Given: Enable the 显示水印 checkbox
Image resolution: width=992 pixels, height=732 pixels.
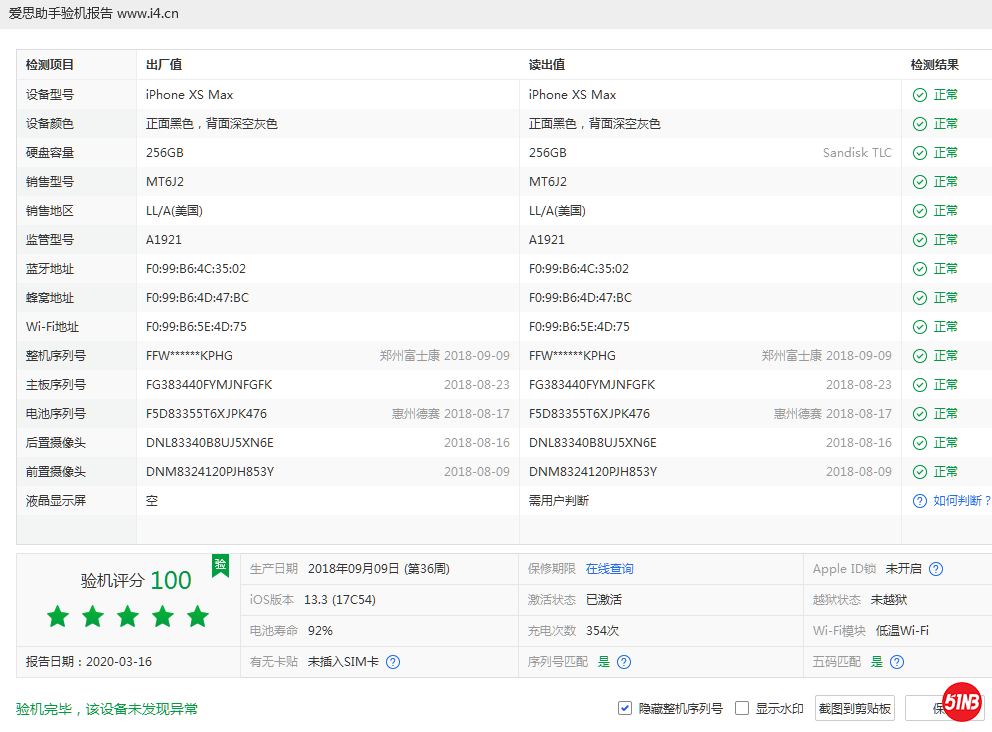Looking at the screenshot, I should [742, 708].
